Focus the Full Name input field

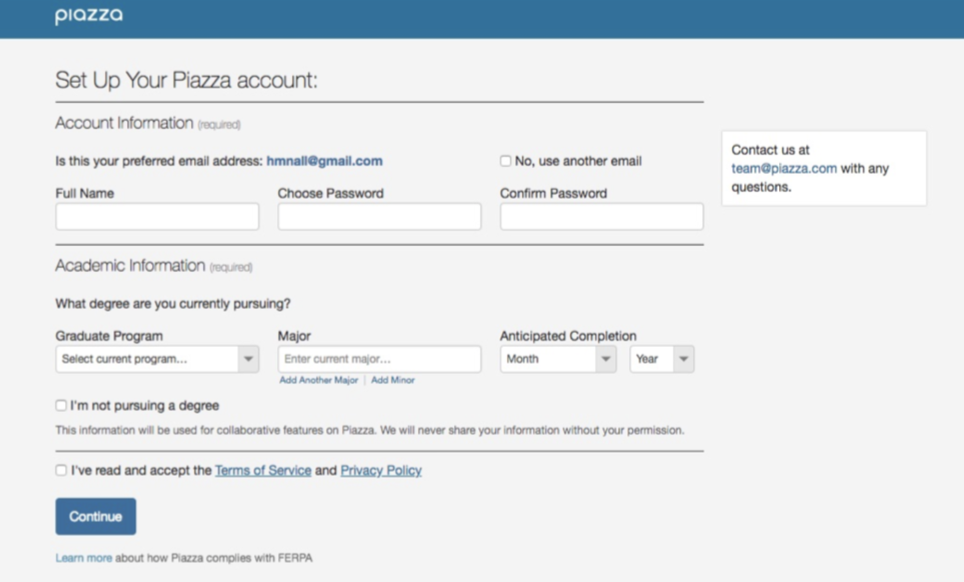157,217
